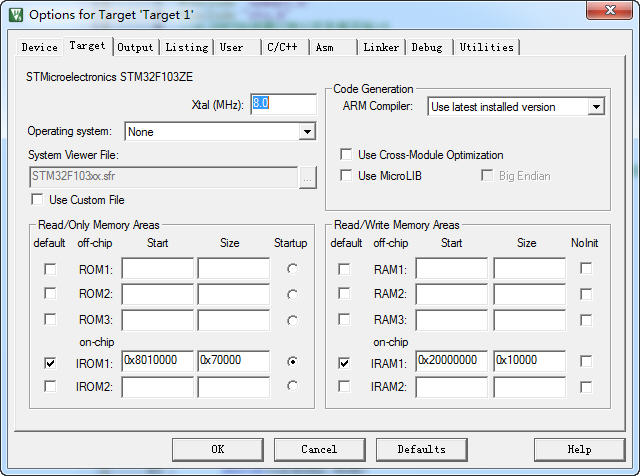
Task: Expand the Operating system dropdown
Action: coord(307,131)
